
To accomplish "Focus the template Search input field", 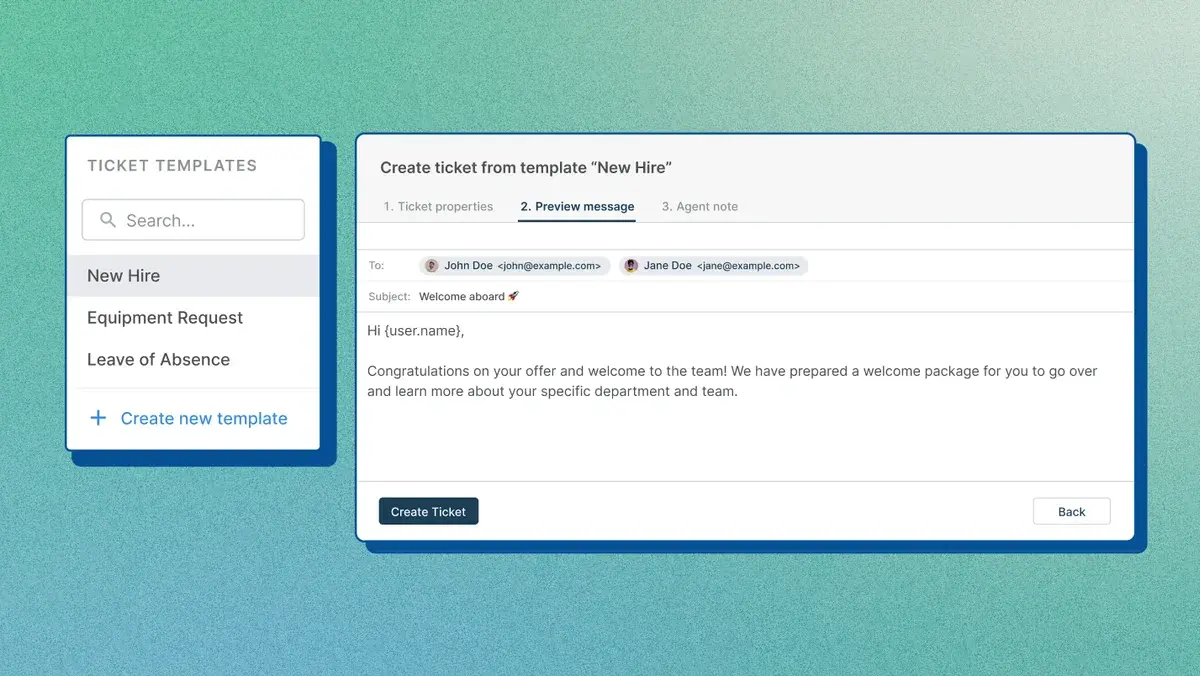I will pyautogui.click(x=200, y=220).
